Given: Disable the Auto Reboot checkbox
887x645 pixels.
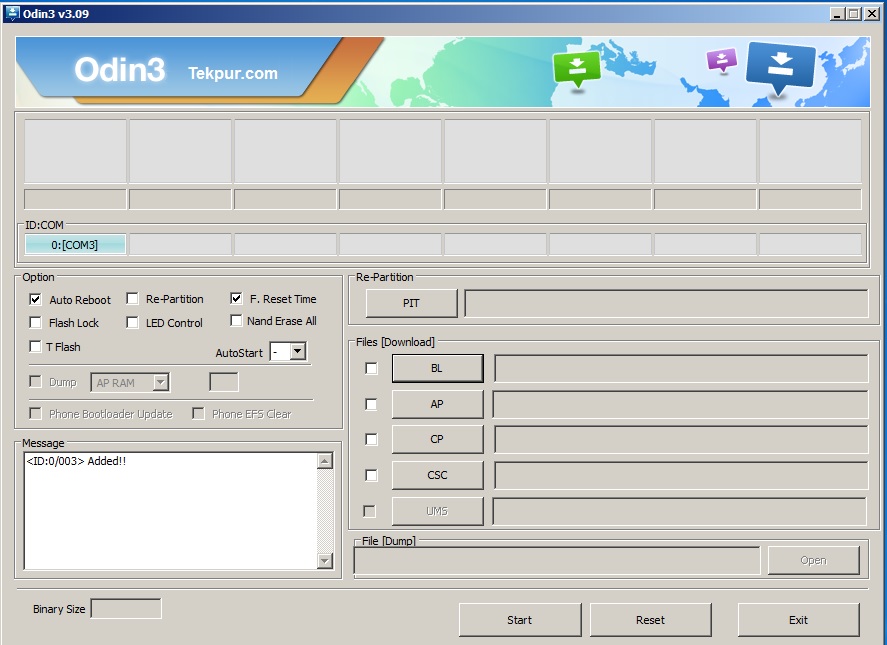Looking at the screenshot, I should [x=36, y=299].
